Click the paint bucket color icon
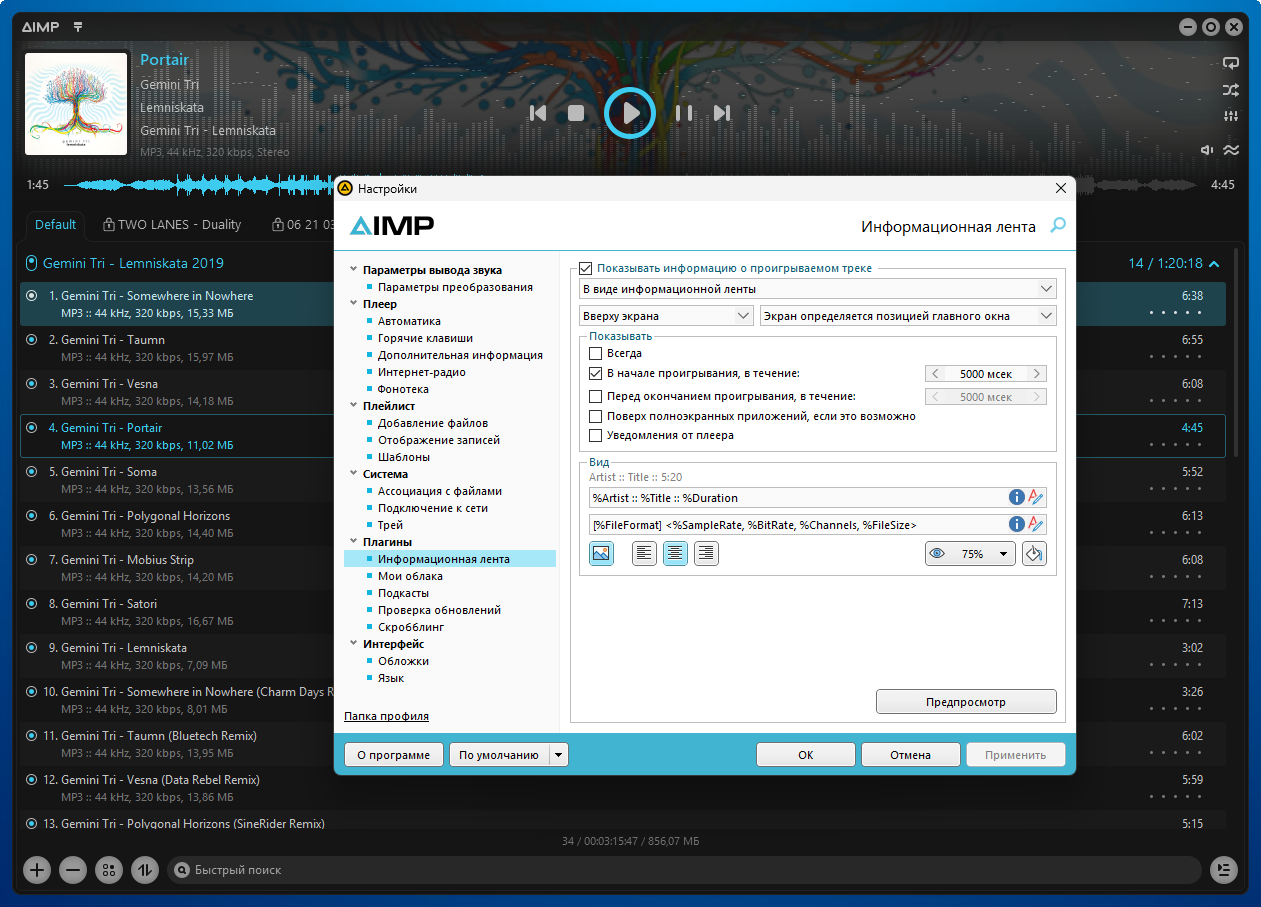The height and width of the screenshot is (907, 1261). (1034, 553)
